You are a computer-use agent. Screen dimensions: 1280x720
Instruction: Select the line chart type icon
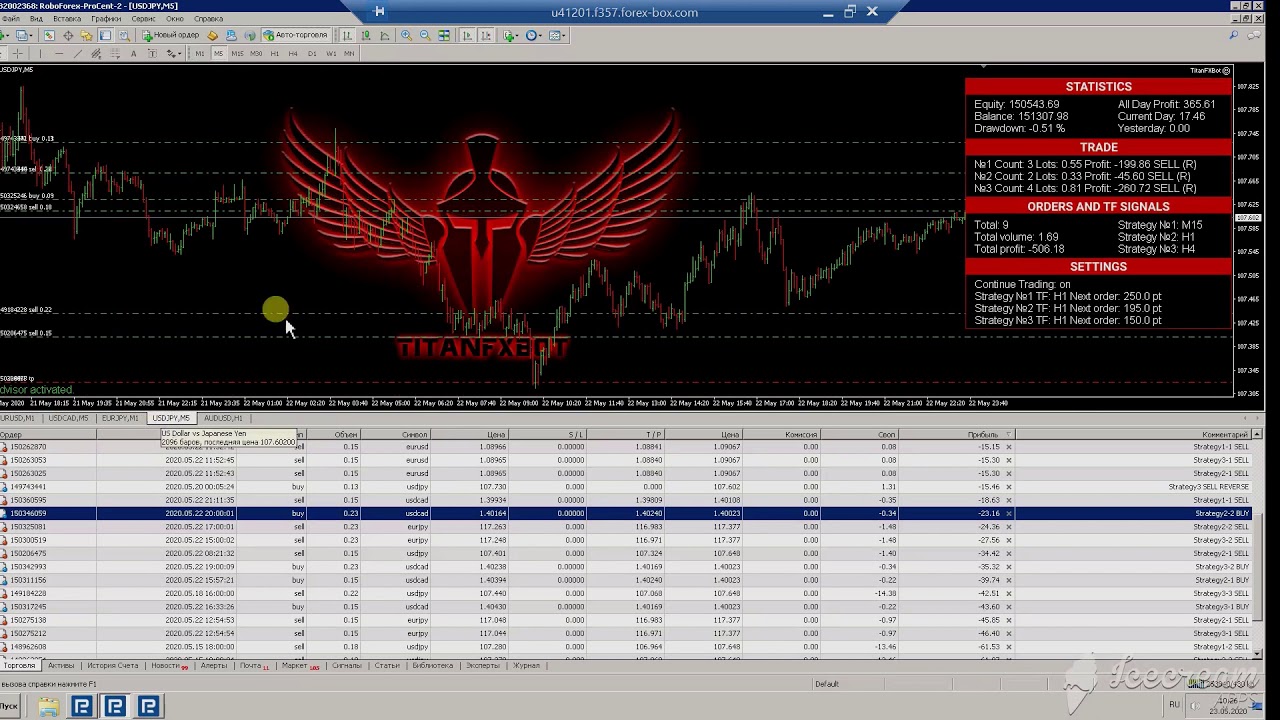tap(385, 35)
